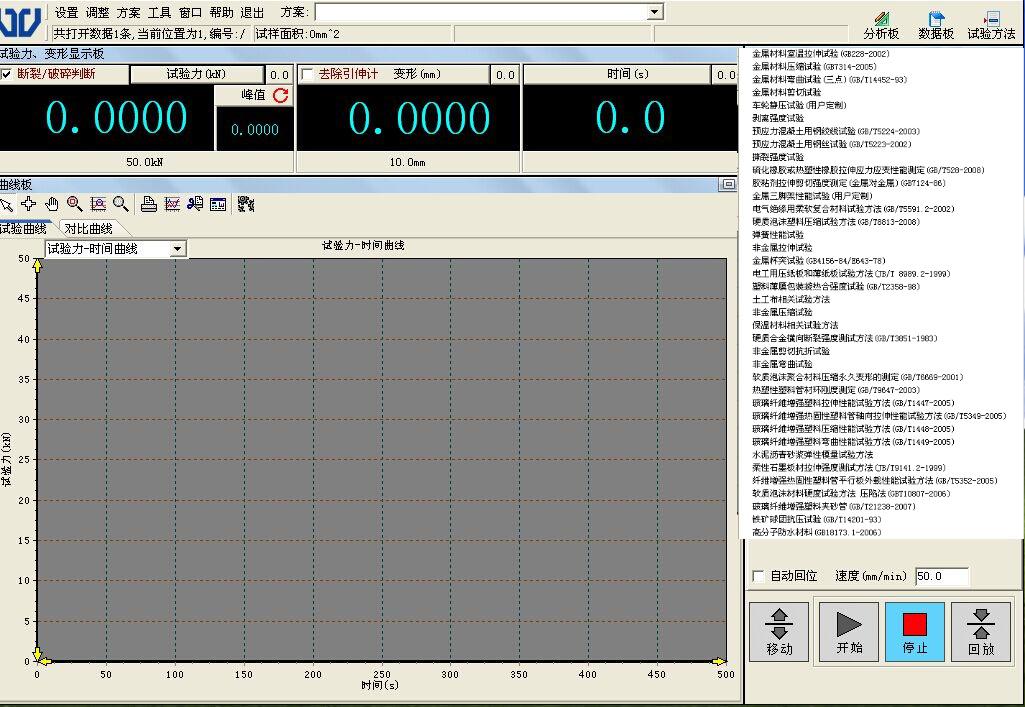The width and height of the screenshot is (1025, 707).
Task: Click the scissors copy curve icon
Action: tap(195, 205)
